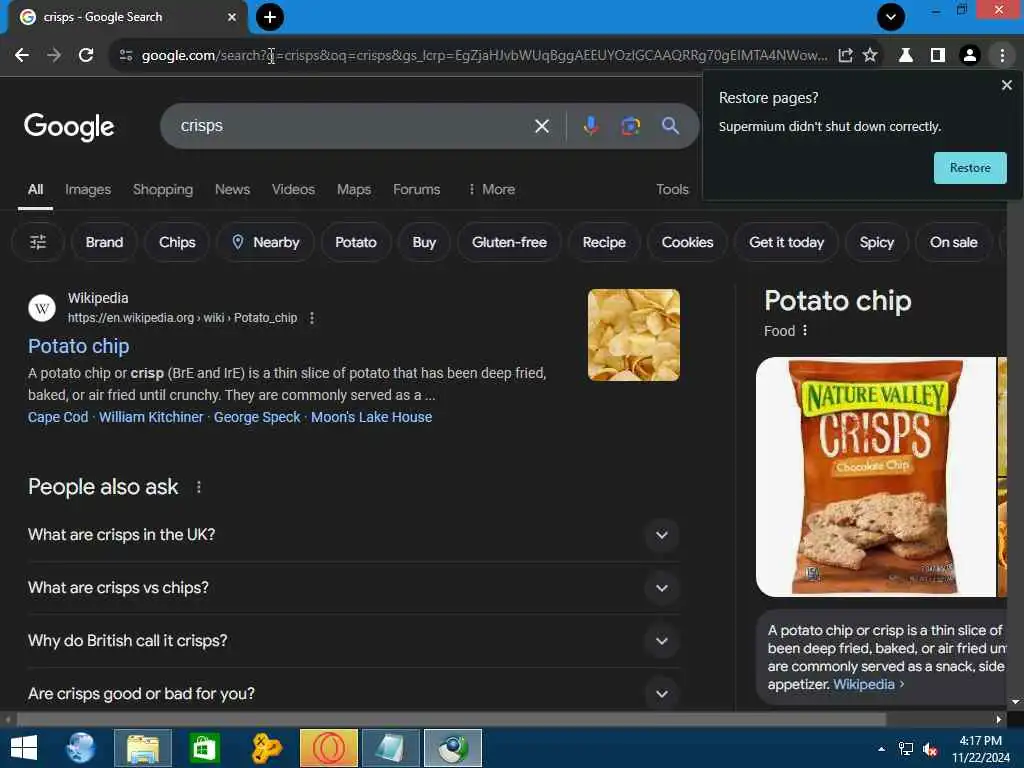View site information icon in address bar

[126, 56]
